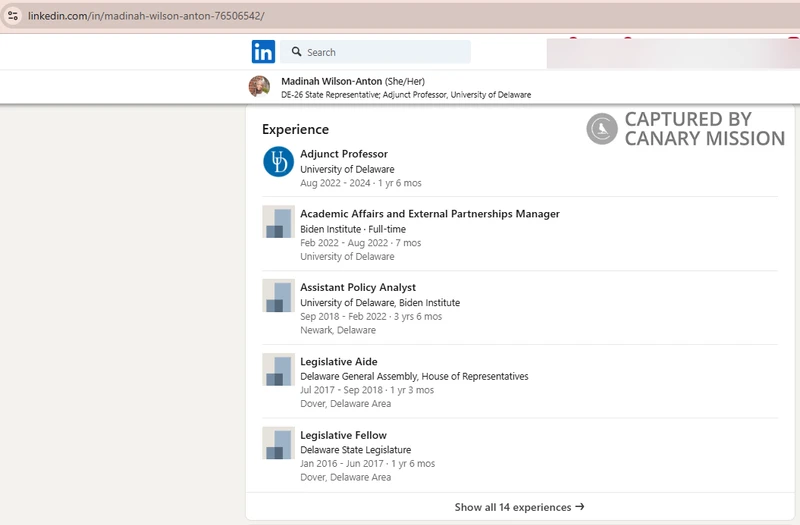Open the University of Delaware logo icon
The height and width of the screenshot is (525, 800).
[x=279, y=162]
